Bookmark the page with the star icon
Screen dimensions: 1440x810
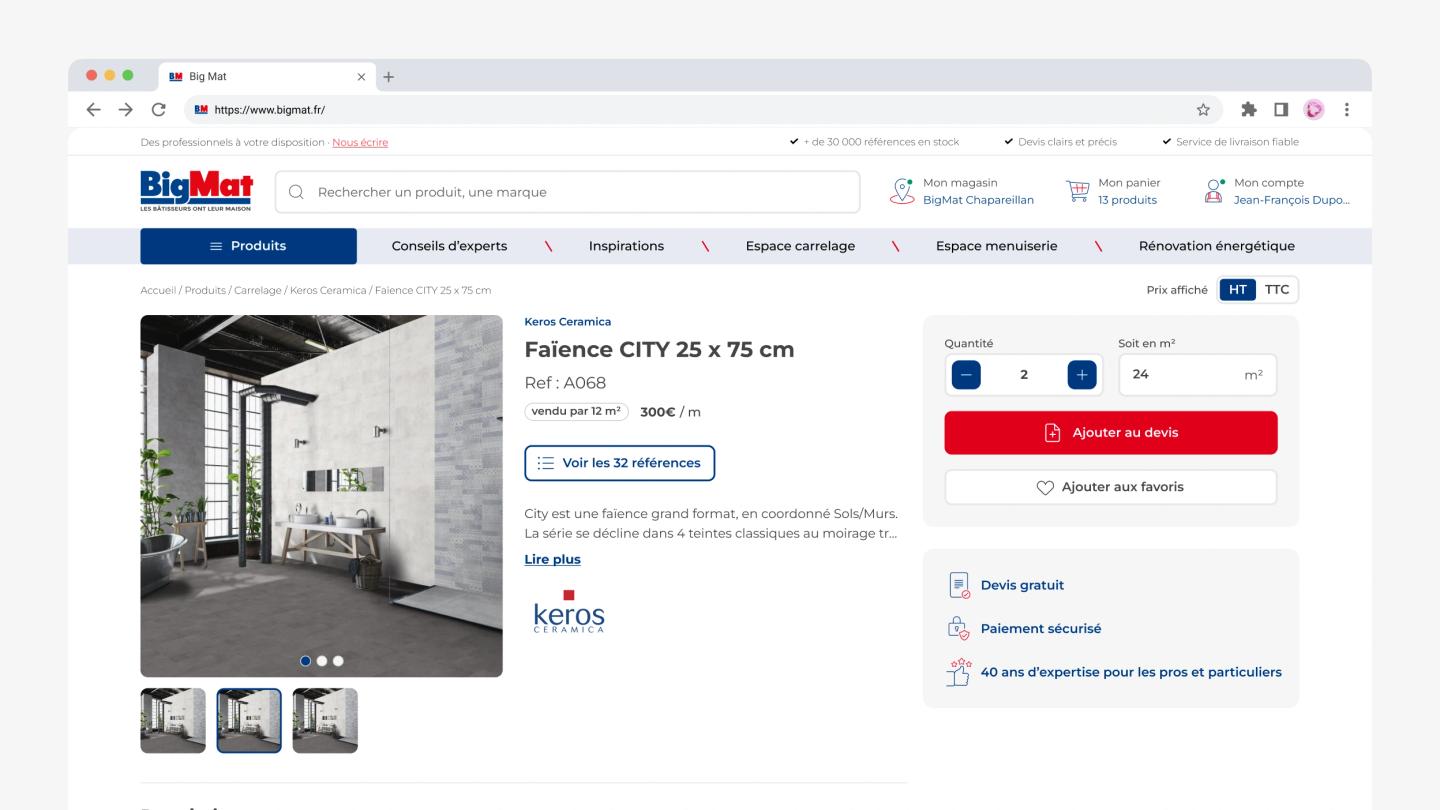pyautogui.click(x=1203, y=110)
